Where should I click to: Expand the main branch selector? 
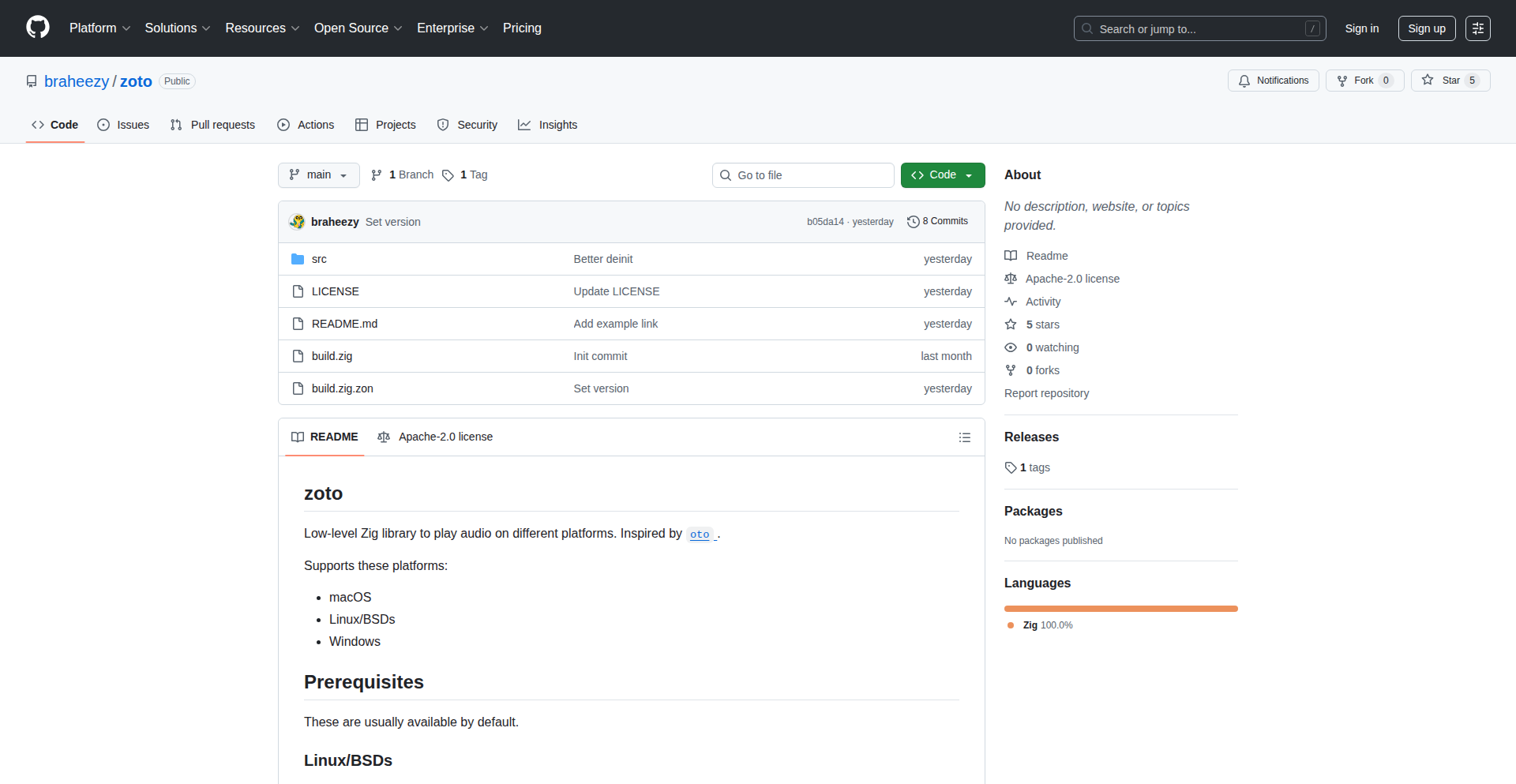click(x=318, y=175)
